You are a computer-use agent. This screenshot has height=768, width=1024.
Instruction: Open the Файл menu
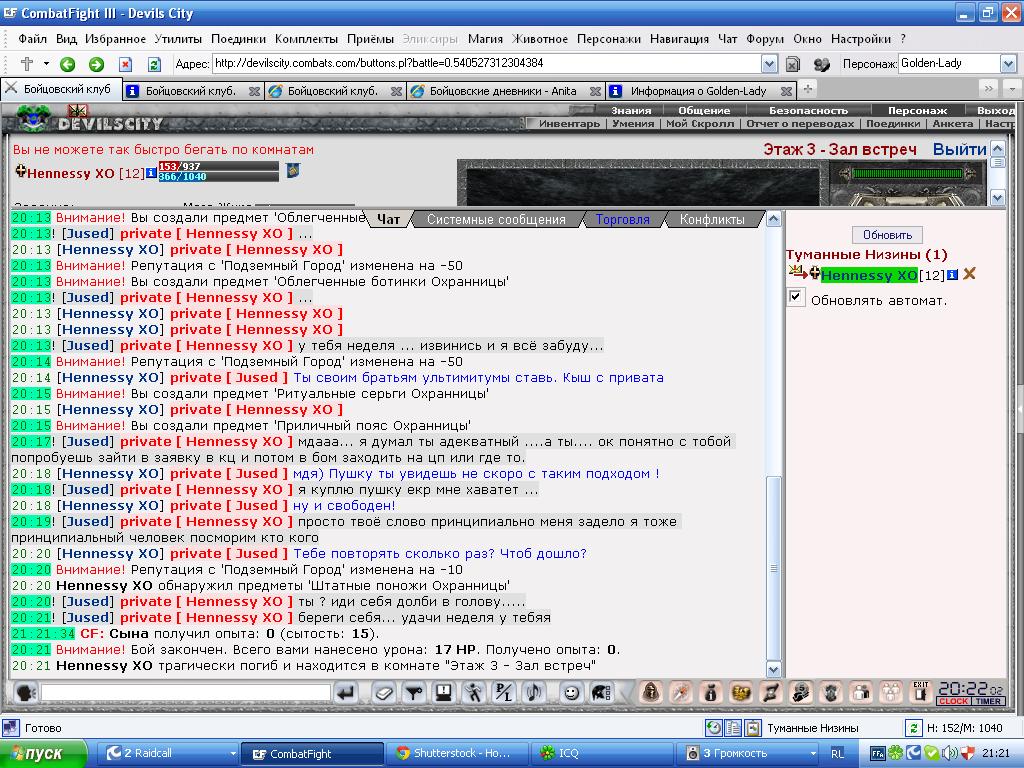click(32, 39)
